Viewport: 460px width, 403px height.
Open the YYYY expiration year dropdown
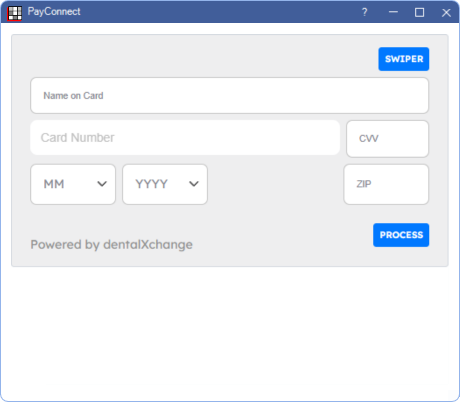coord(165,184)
